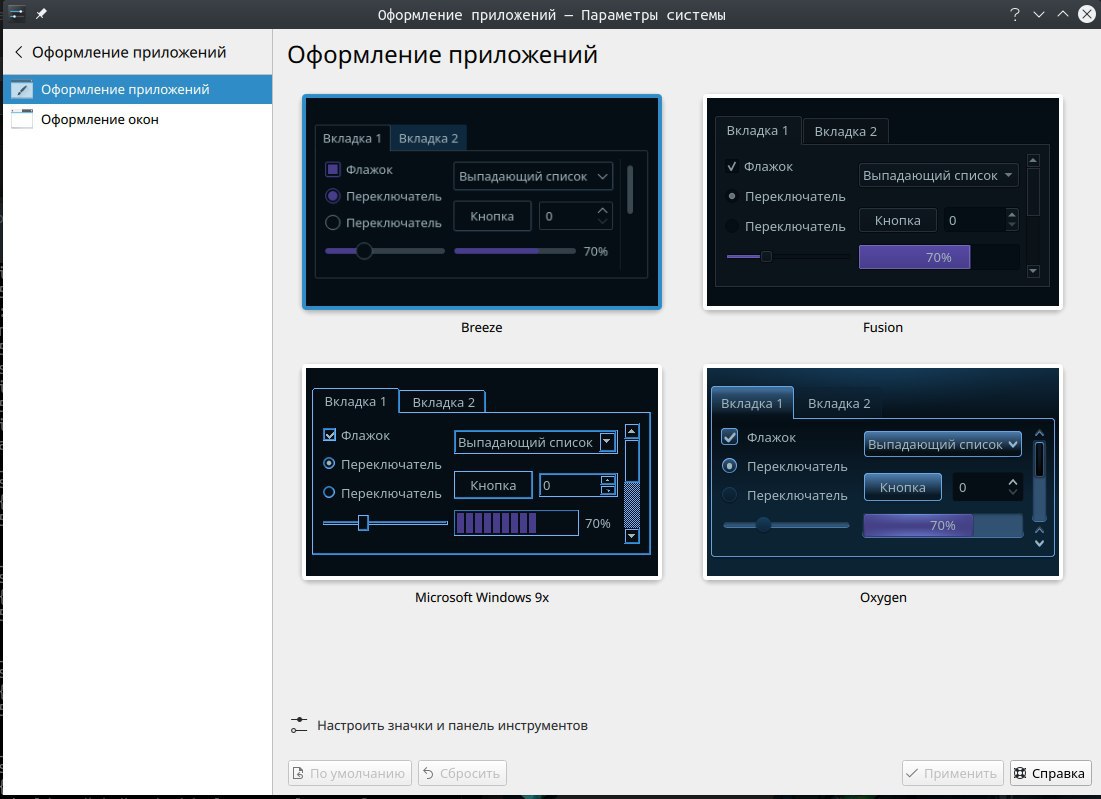1101x799 pixels.
Task: Click the slider handle in Breeze preview
Action: [364, 251]
